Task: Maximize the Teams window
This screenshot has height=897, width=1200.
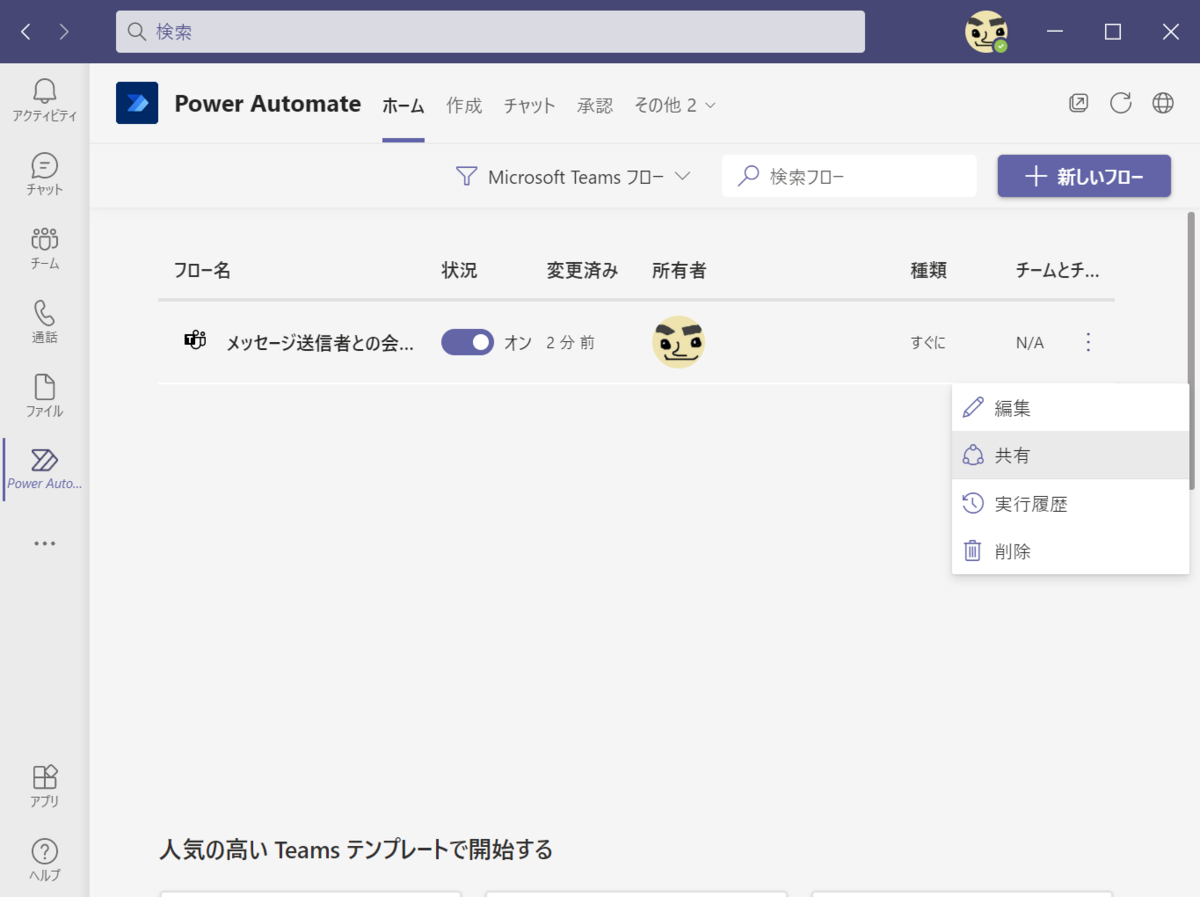Action: 1112,32
